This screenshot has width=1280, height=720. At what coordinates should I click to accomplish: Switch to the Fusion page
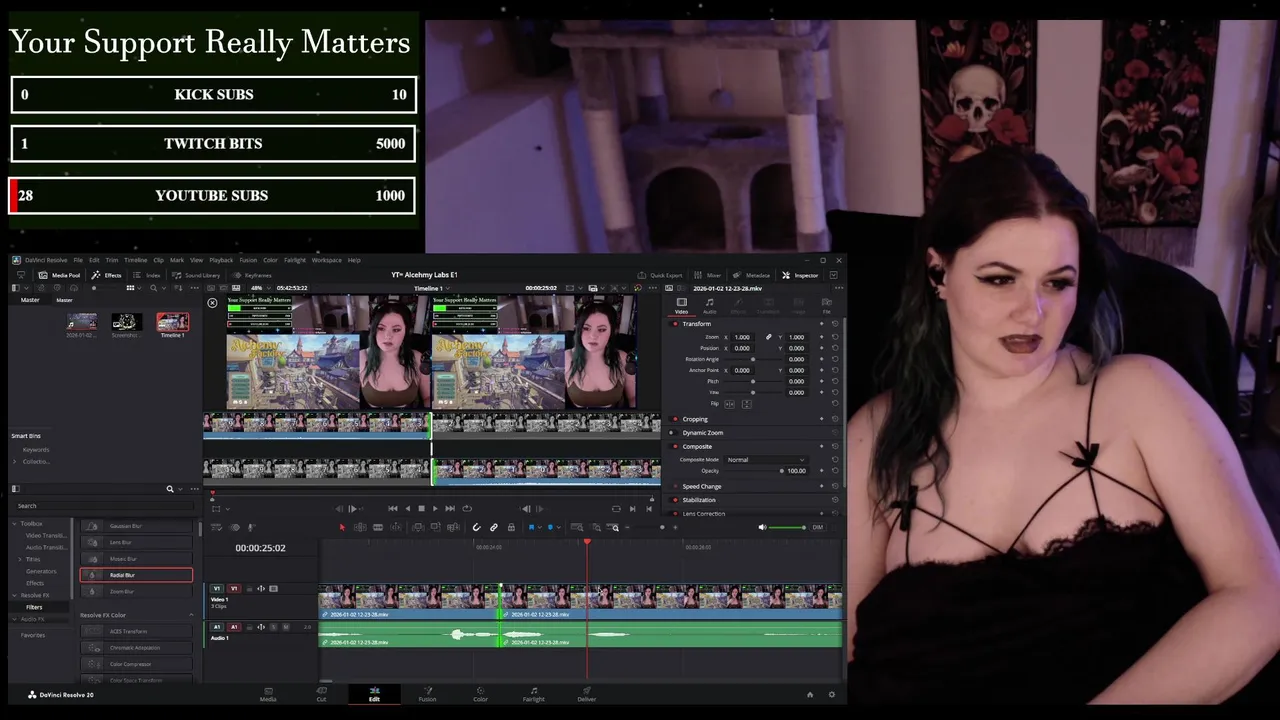427,694
